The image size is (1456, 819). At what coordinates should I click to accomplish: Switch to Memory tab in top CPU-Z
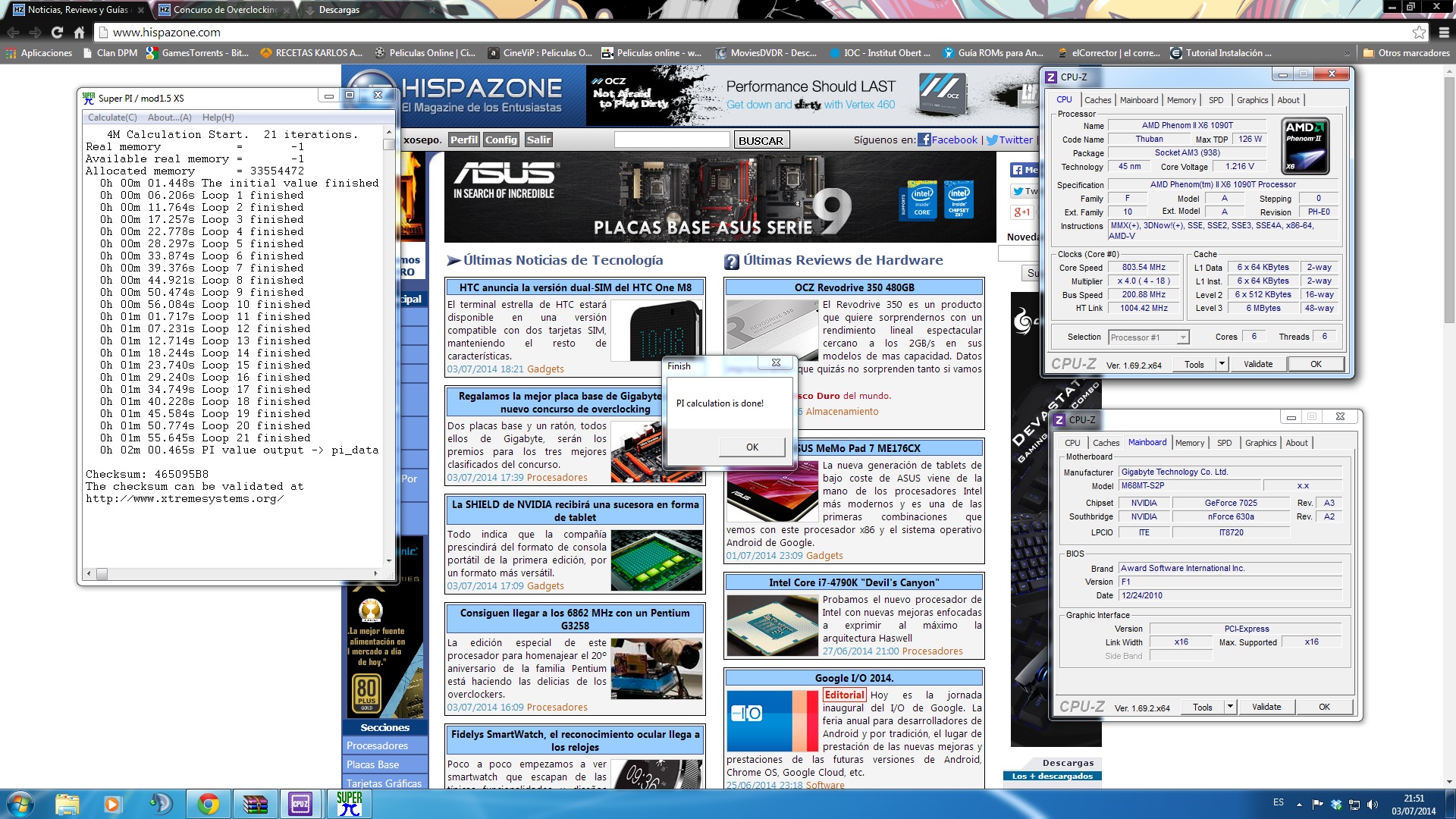coord(1181,100)
